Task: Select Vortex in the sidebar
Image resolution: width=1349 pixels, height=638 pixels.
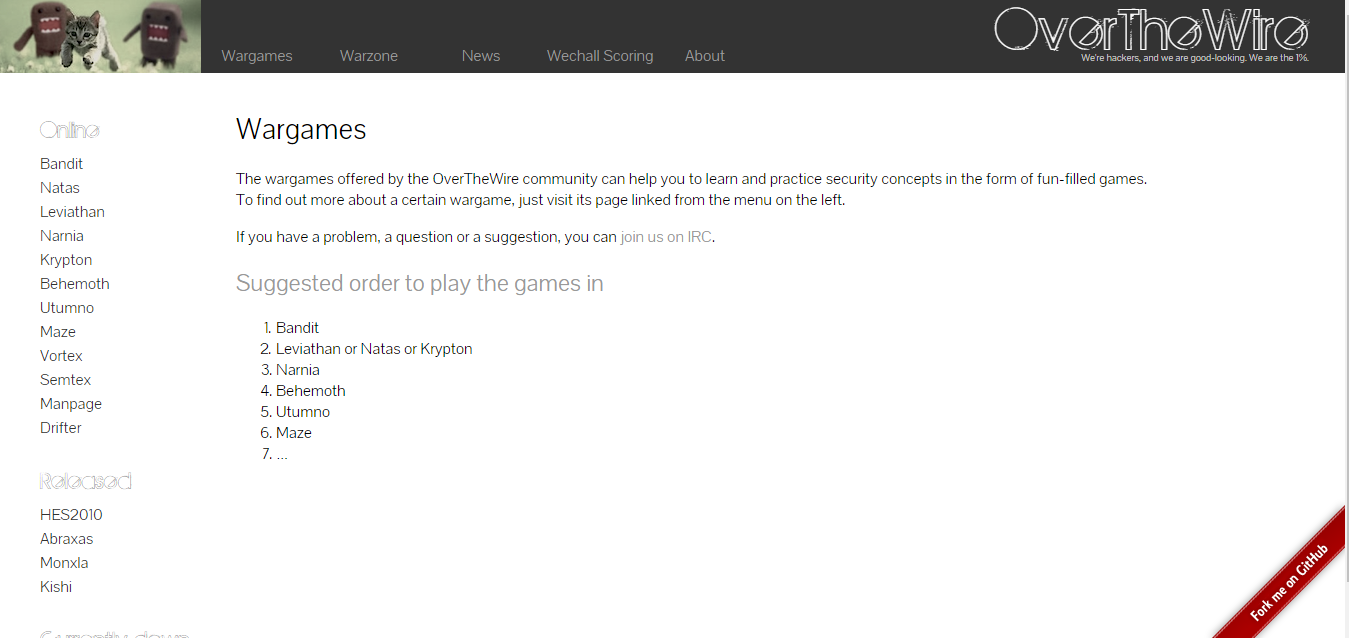Action: 61,356
